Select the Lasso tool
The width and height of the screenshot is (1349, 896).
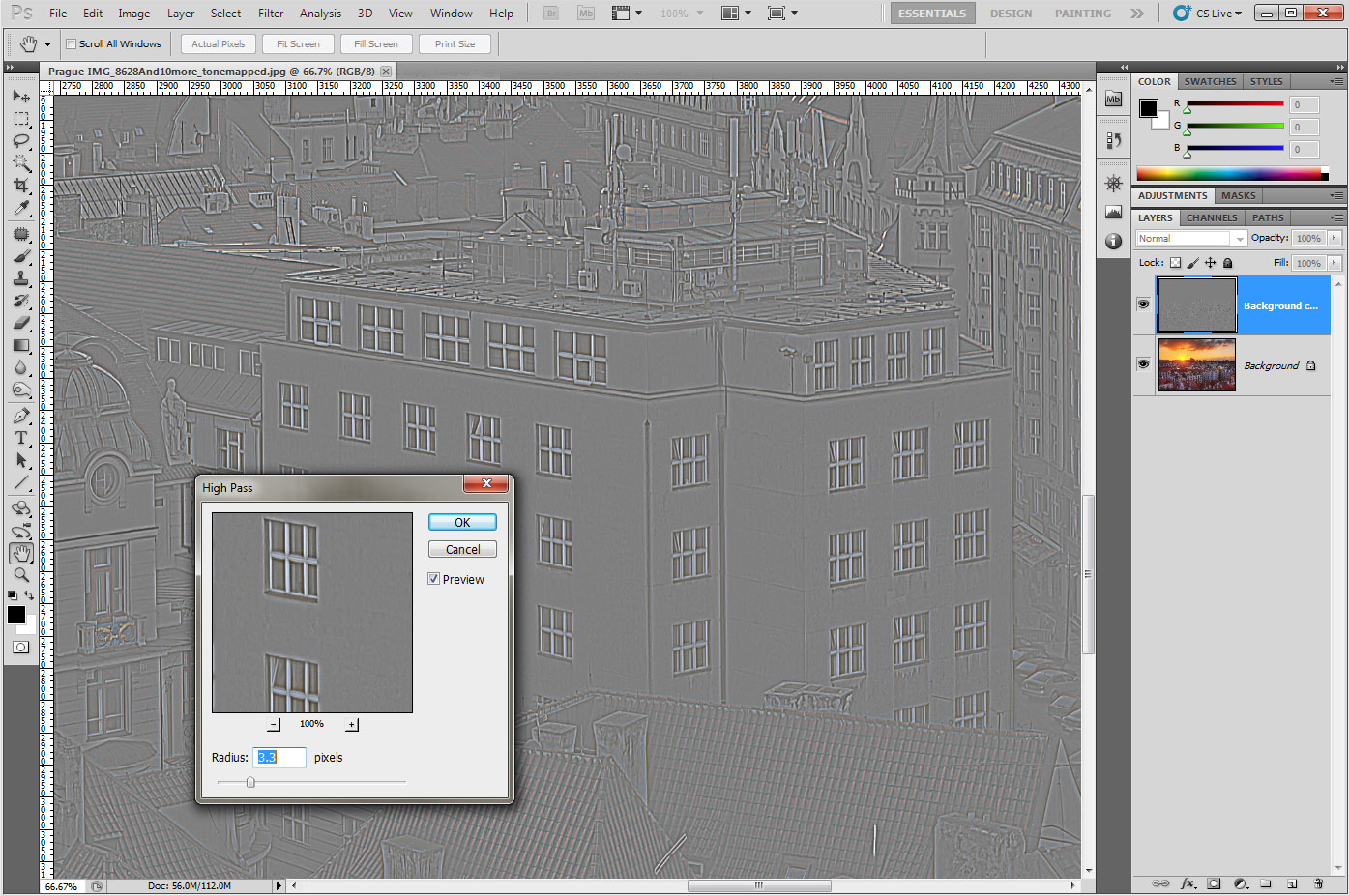[x=20, y=141]
